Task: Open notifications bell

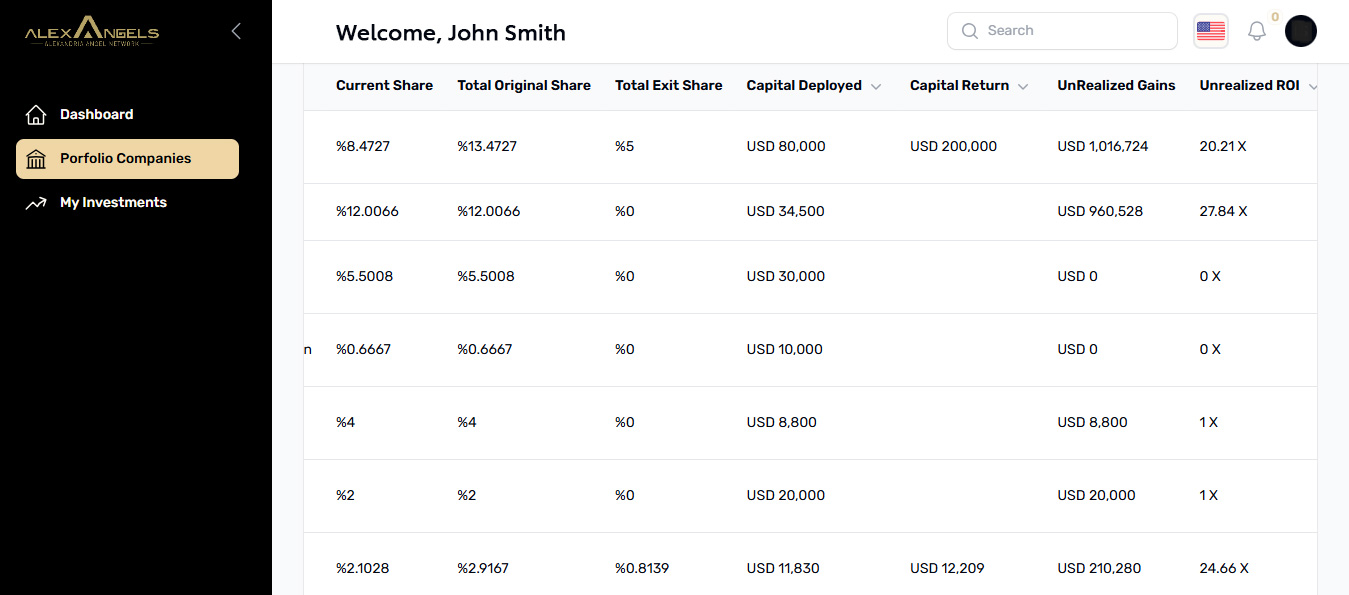Action: 1257,31
